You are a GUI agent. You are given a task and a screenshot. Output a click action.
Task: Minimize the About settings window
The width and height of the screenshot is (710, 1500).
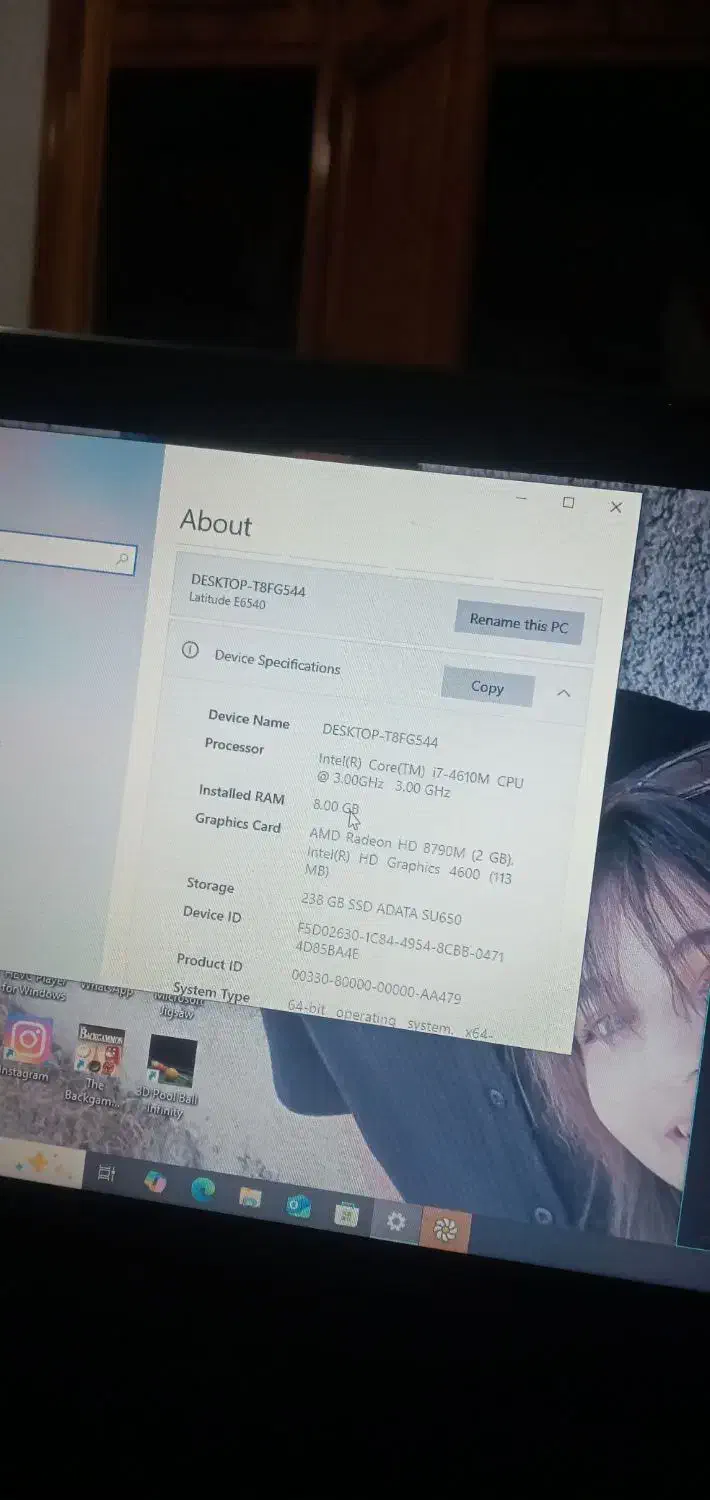point(521,497)
